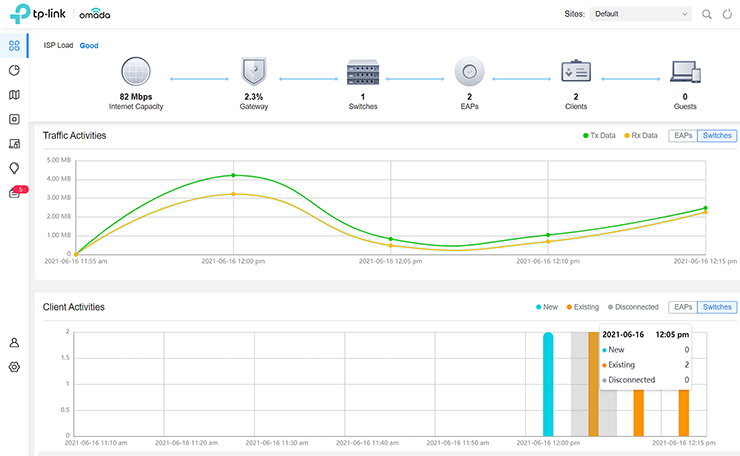Switch Traffic Activities to EAPs tab
Image resolution: width=740 pixels, height=456 pixels.
click(x=682, y=135)
